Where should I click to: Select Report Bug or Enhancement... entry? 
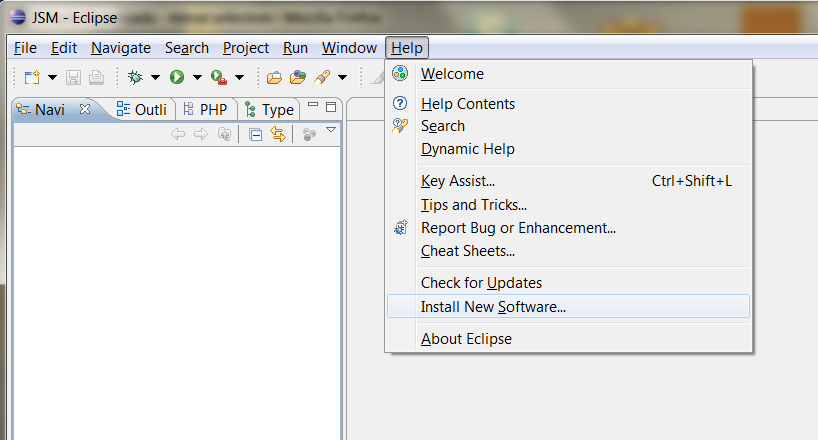pos(569,228)
